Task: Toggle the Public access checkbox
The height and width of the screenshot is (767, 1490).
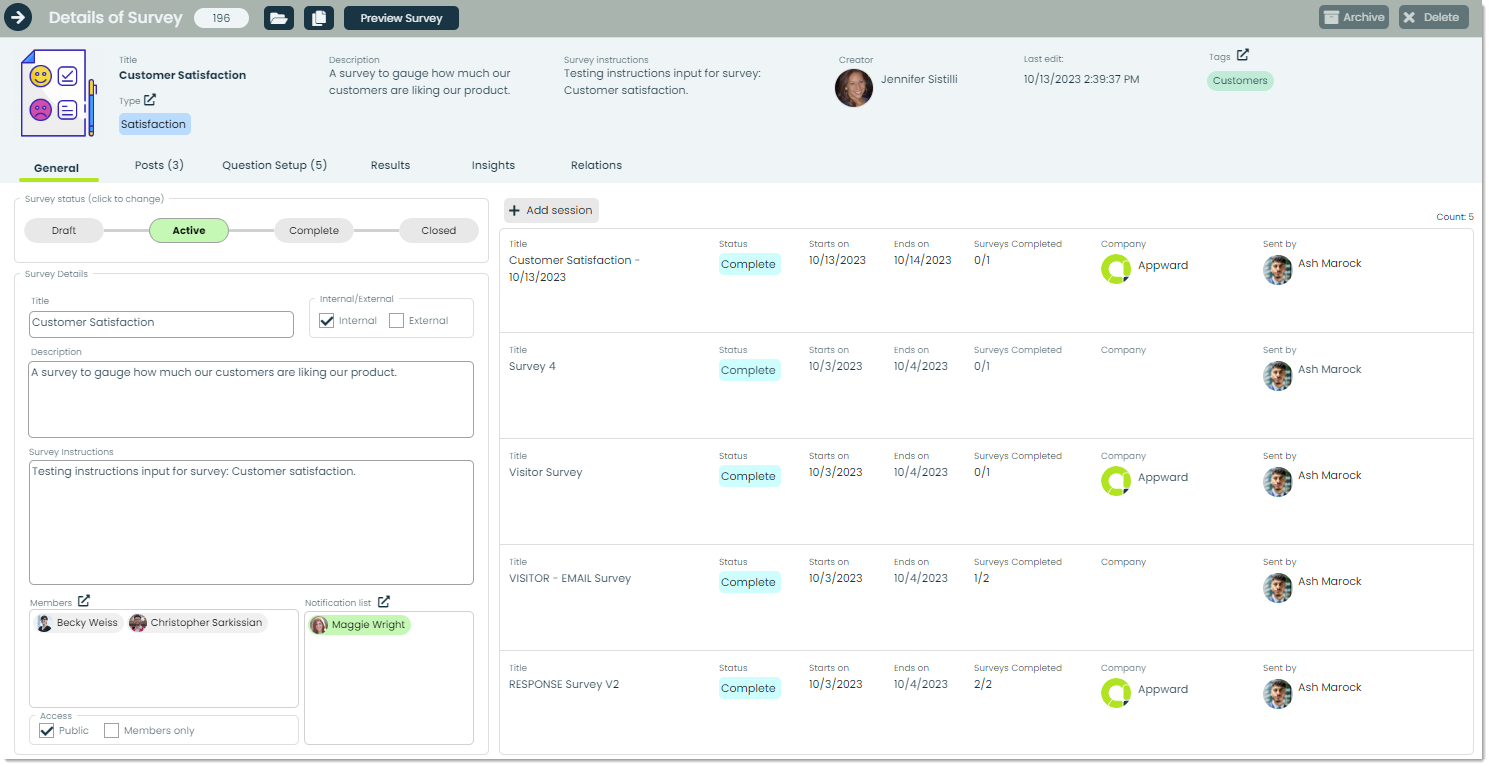Action: (47, 731)
